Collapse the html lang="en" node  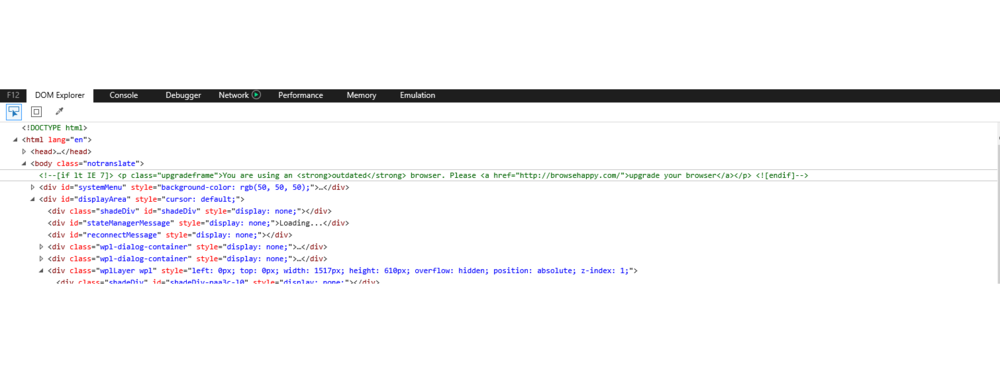click(15, 140)
